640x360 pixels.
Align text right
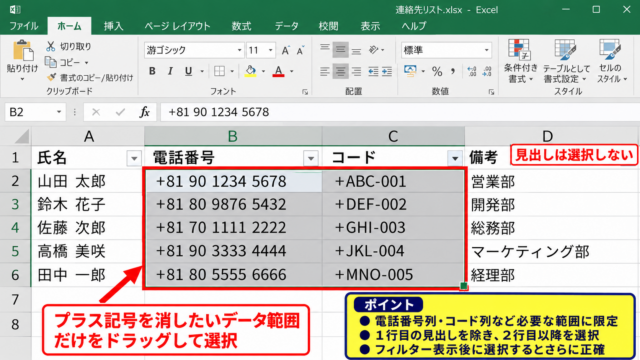click(356, 71)
